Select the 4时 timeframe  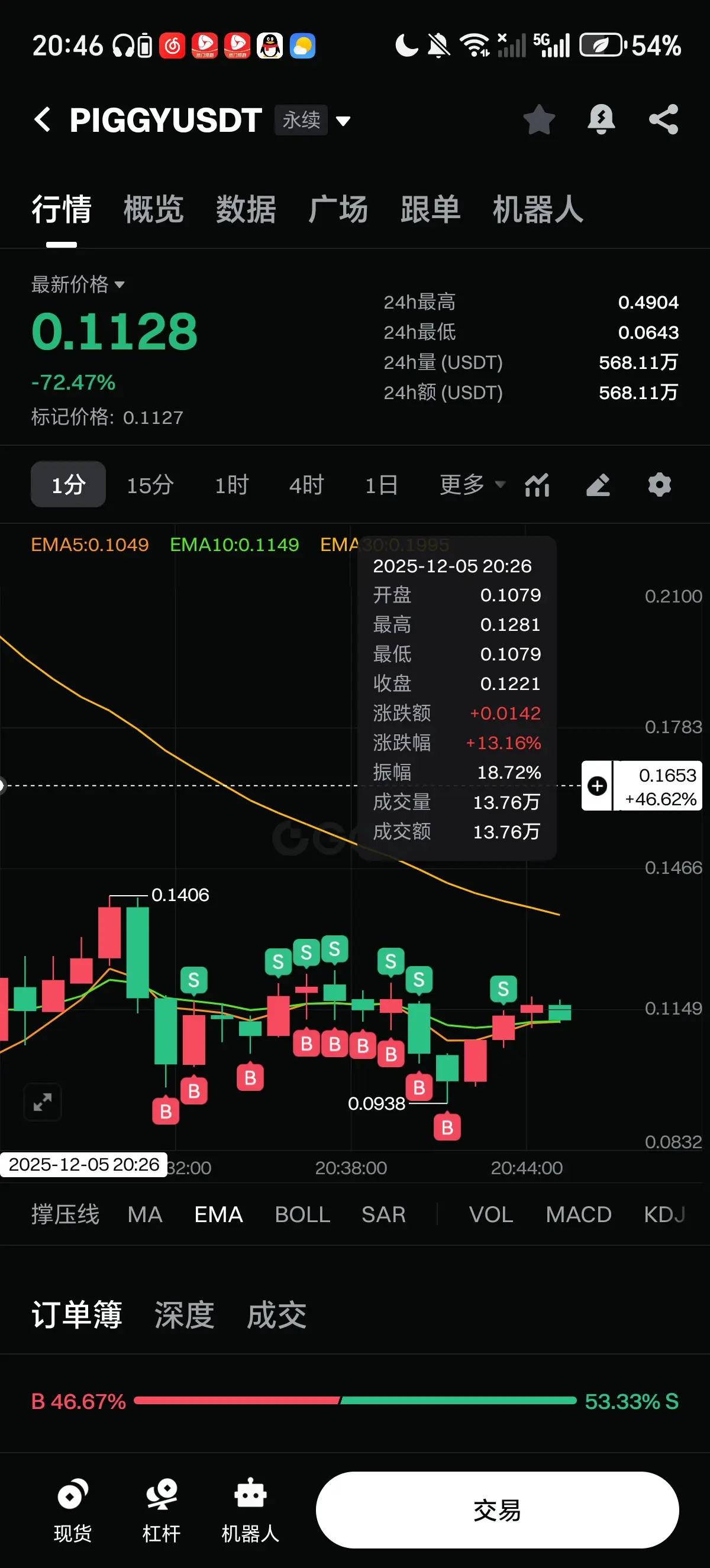[x=306, y=485]
